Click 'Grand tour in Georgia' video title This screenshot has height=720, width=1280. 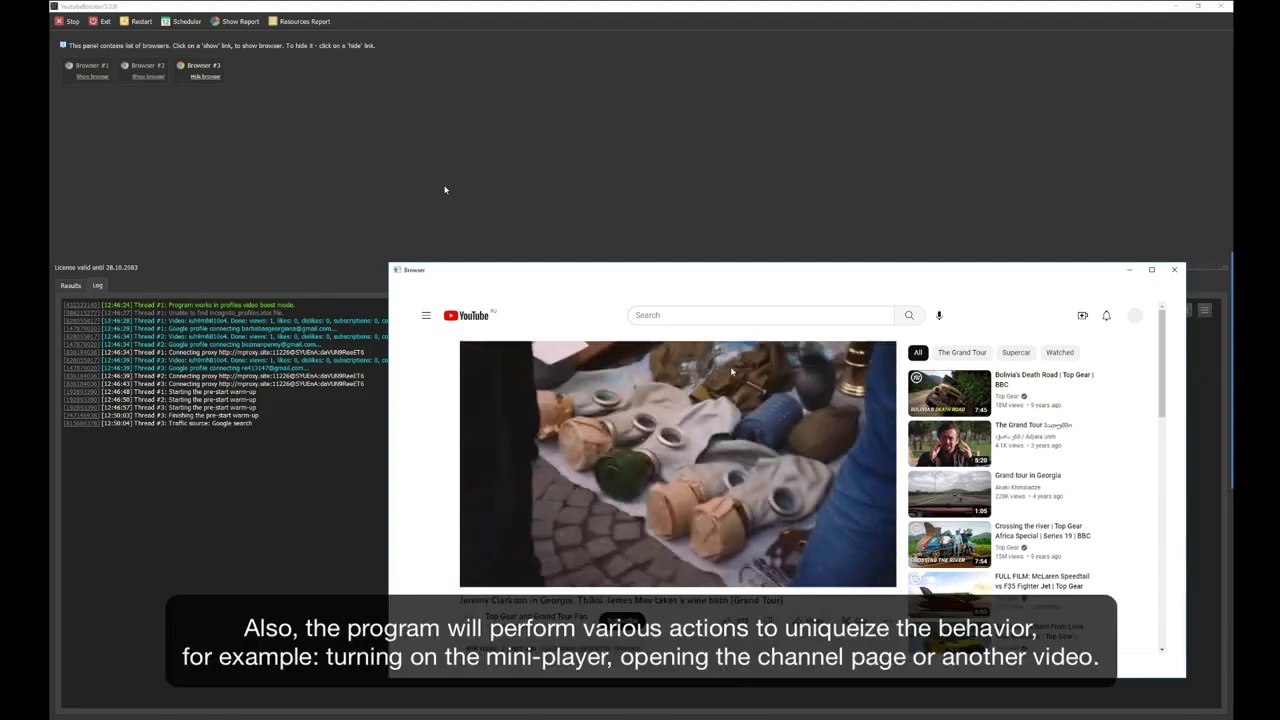click(x=1028, y=475)
